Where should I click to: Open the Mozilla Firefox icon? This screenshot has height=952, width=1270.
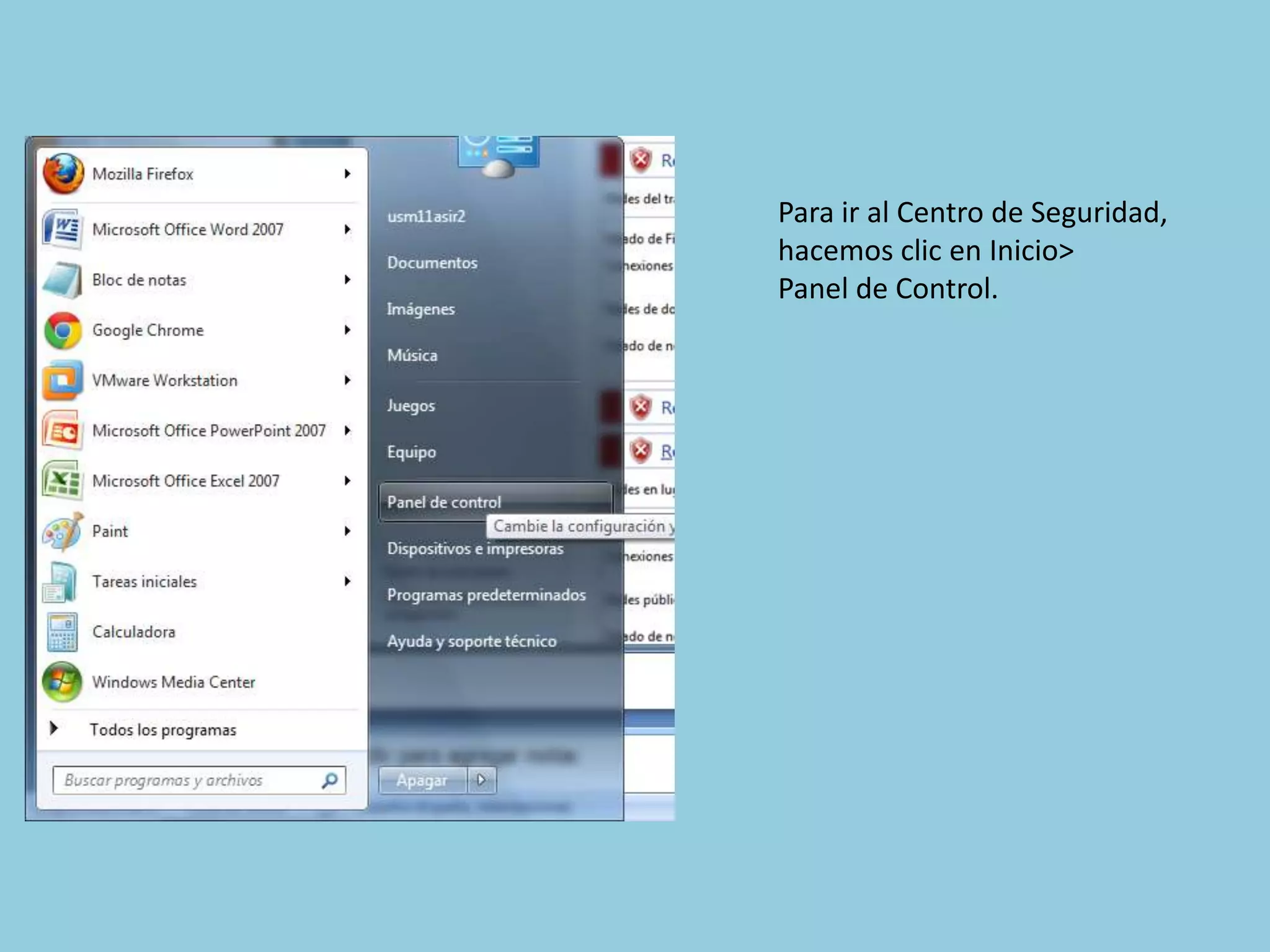63,174
